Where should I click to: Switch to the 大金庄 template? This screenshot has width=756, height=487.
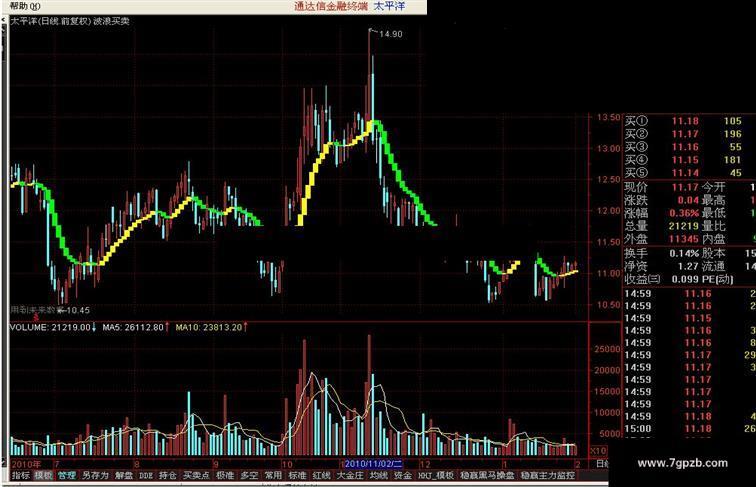click(350, 475)
